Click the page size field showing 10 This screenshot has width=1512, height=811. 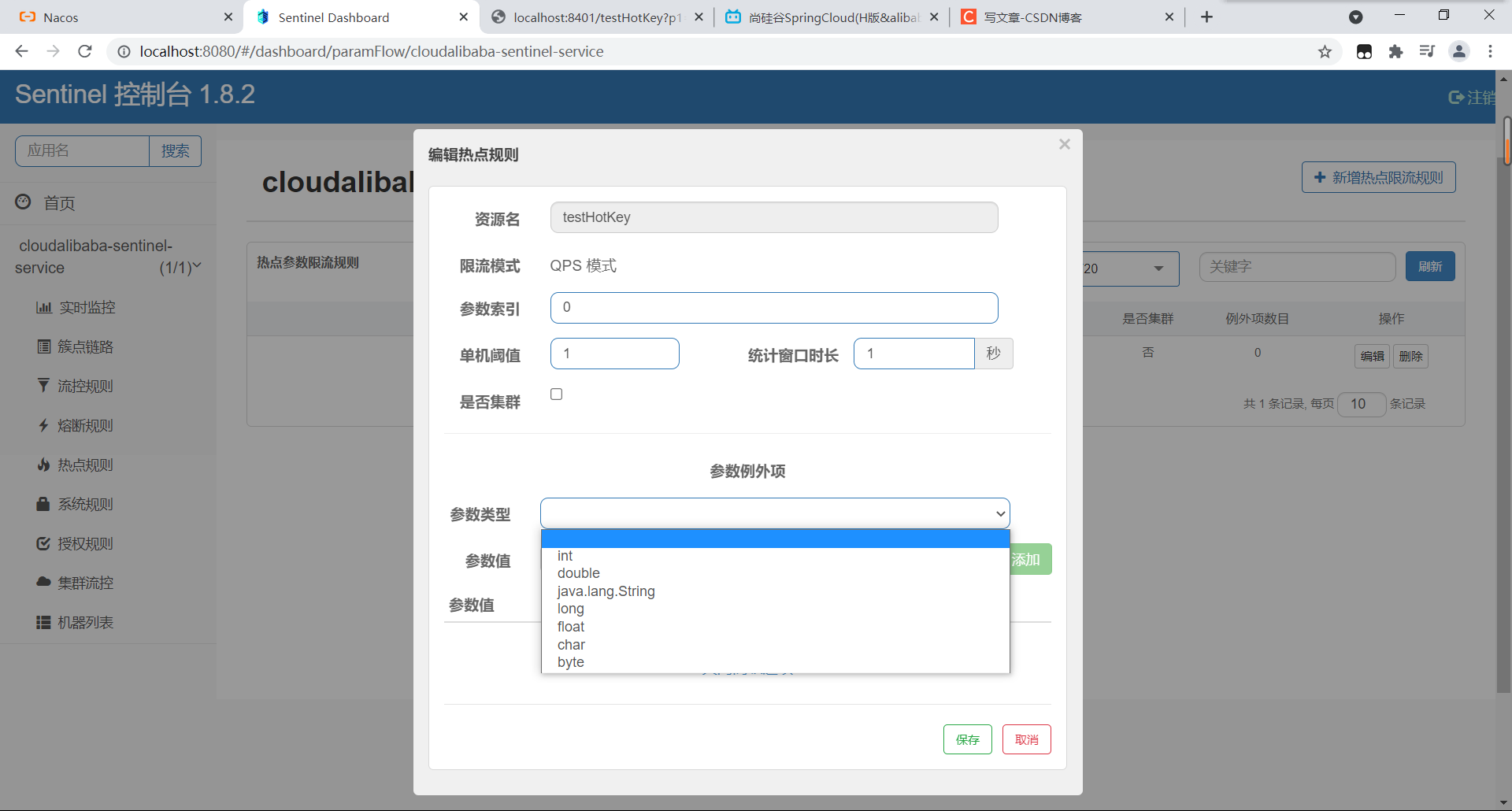coord(1362,404)
